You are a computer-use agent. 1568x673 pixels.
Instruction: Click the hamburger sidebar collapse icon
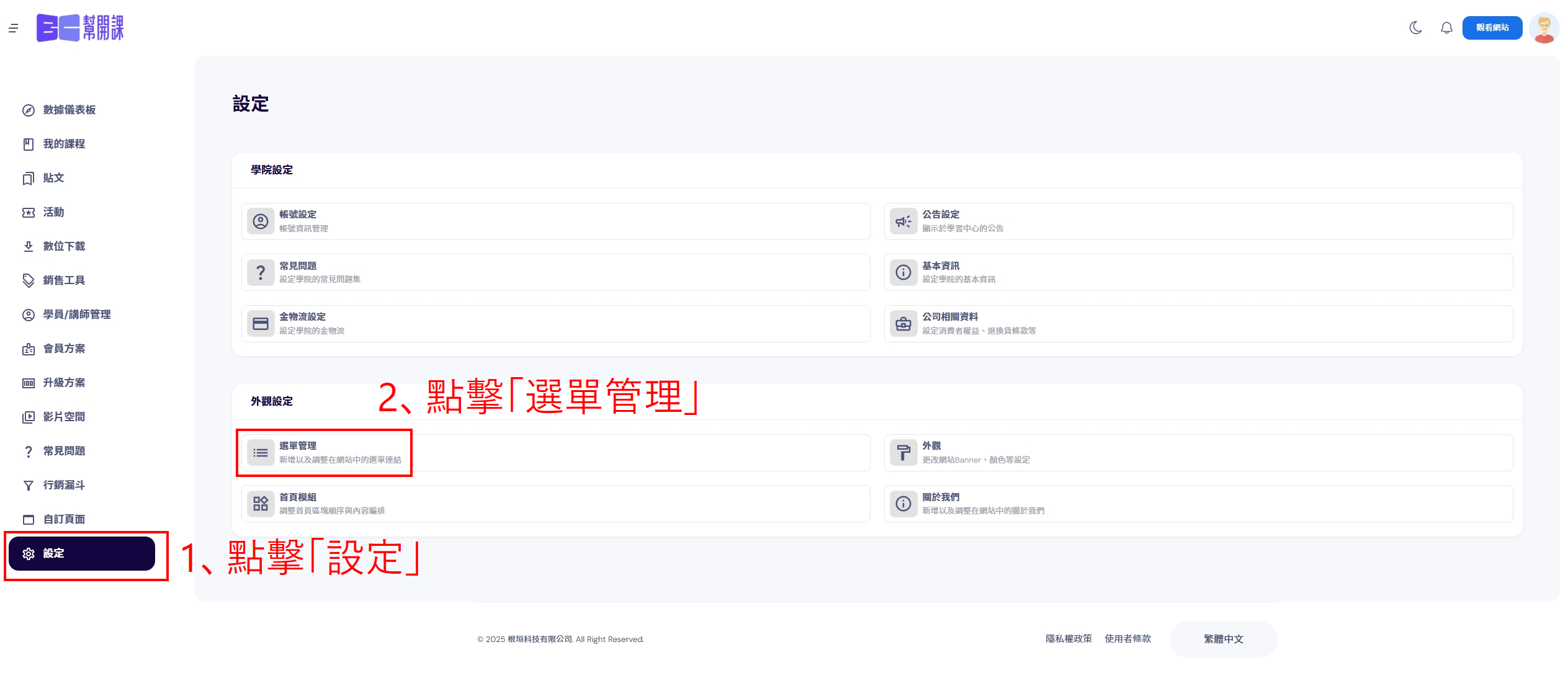pyautogui.click(x=14, y=28)
